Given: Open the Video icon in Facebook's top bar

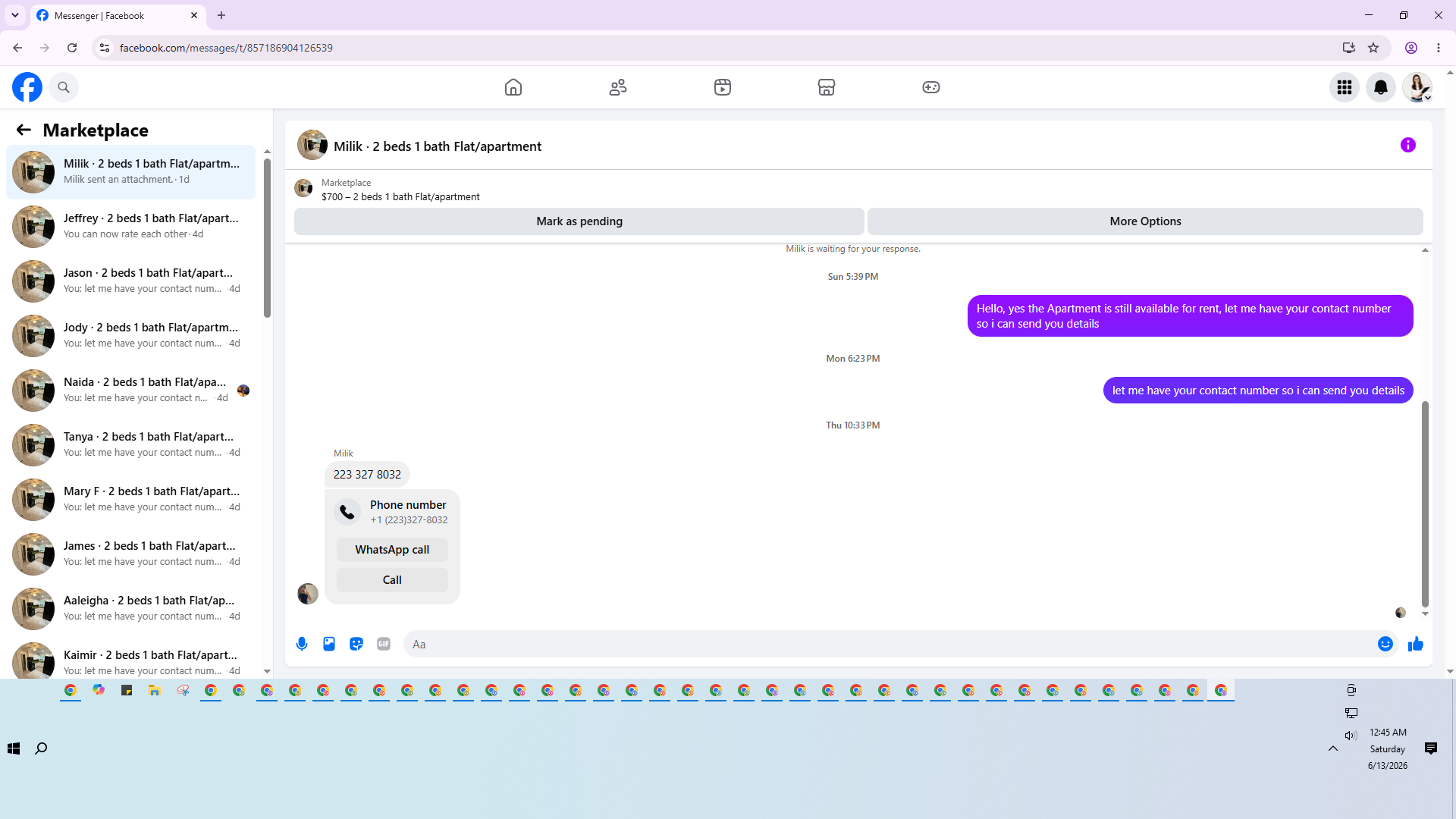Looking at the screenshot, I should coord(723,87).
